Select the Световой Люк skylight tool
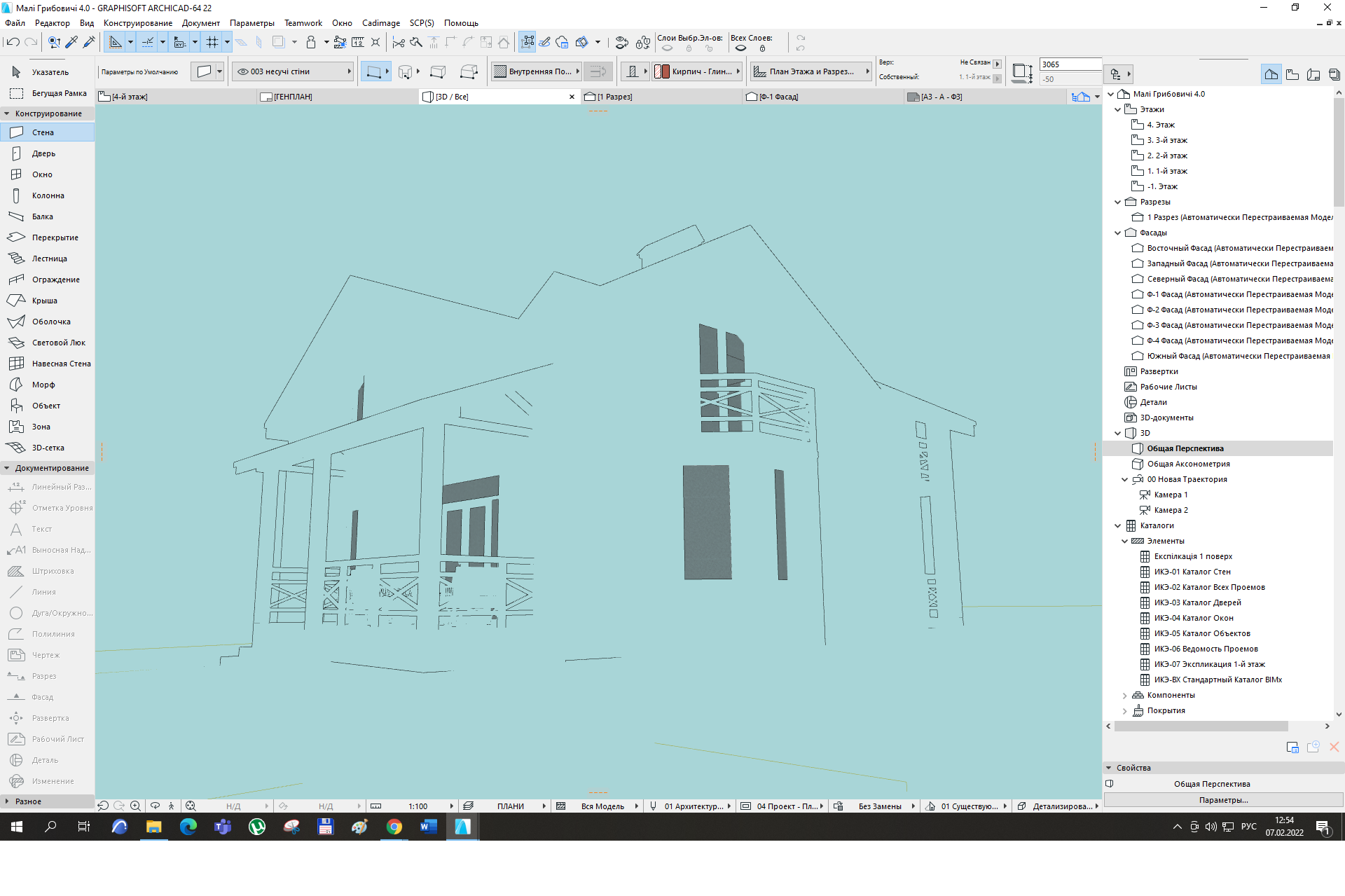This screenshot has width=1345, height=896. pyautogui.click(x=48, y=343)
